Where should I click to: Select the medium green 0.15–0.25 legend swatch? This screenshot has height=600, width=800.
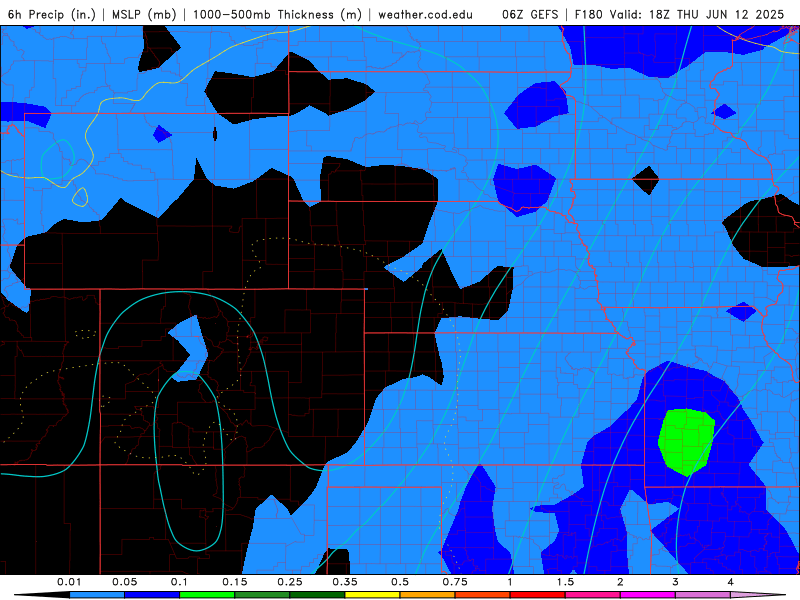(x=262, y=595)
